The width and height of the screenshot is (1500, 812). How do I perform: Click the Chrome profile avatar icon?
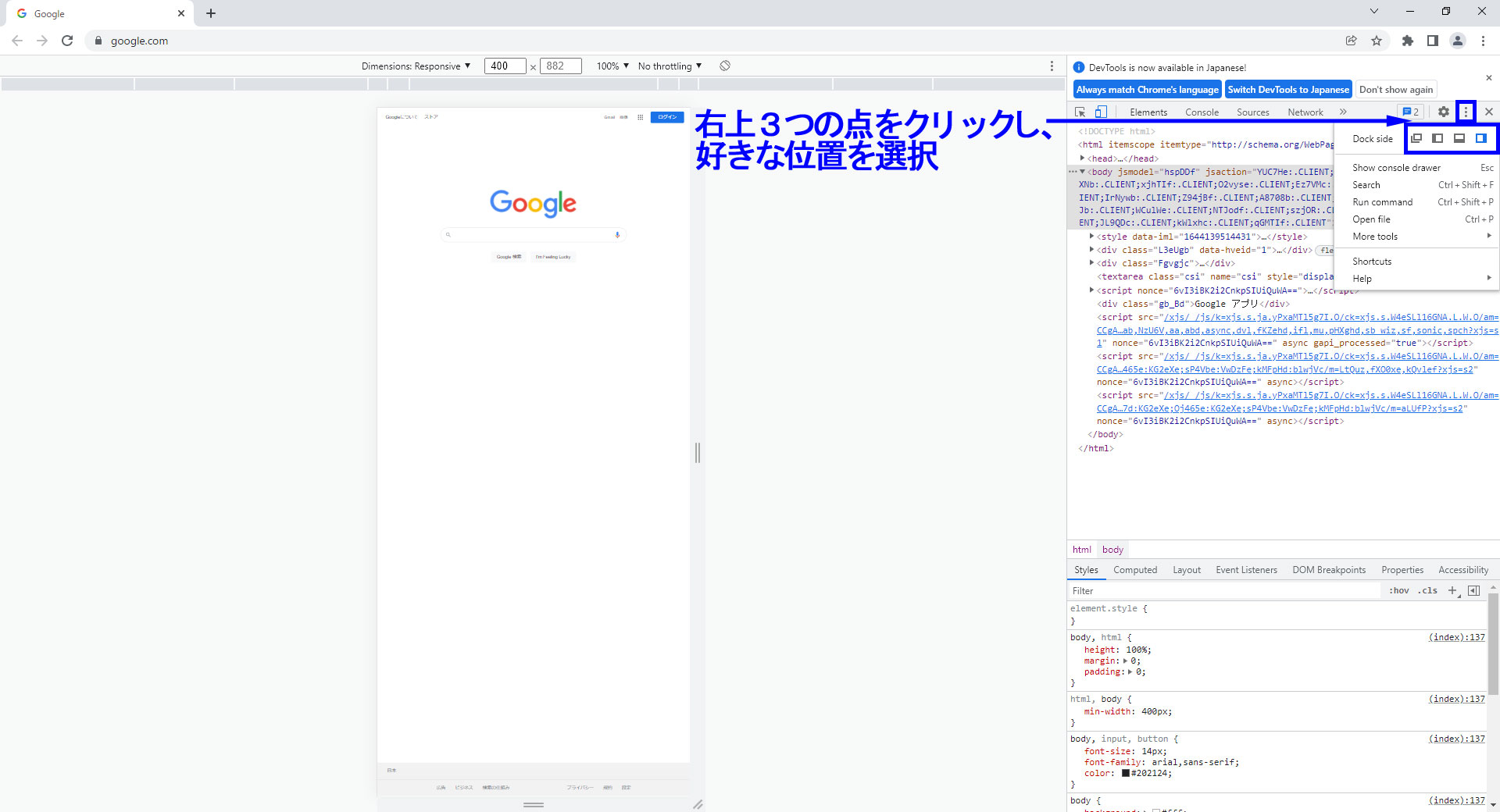(x=1458, y=41)
